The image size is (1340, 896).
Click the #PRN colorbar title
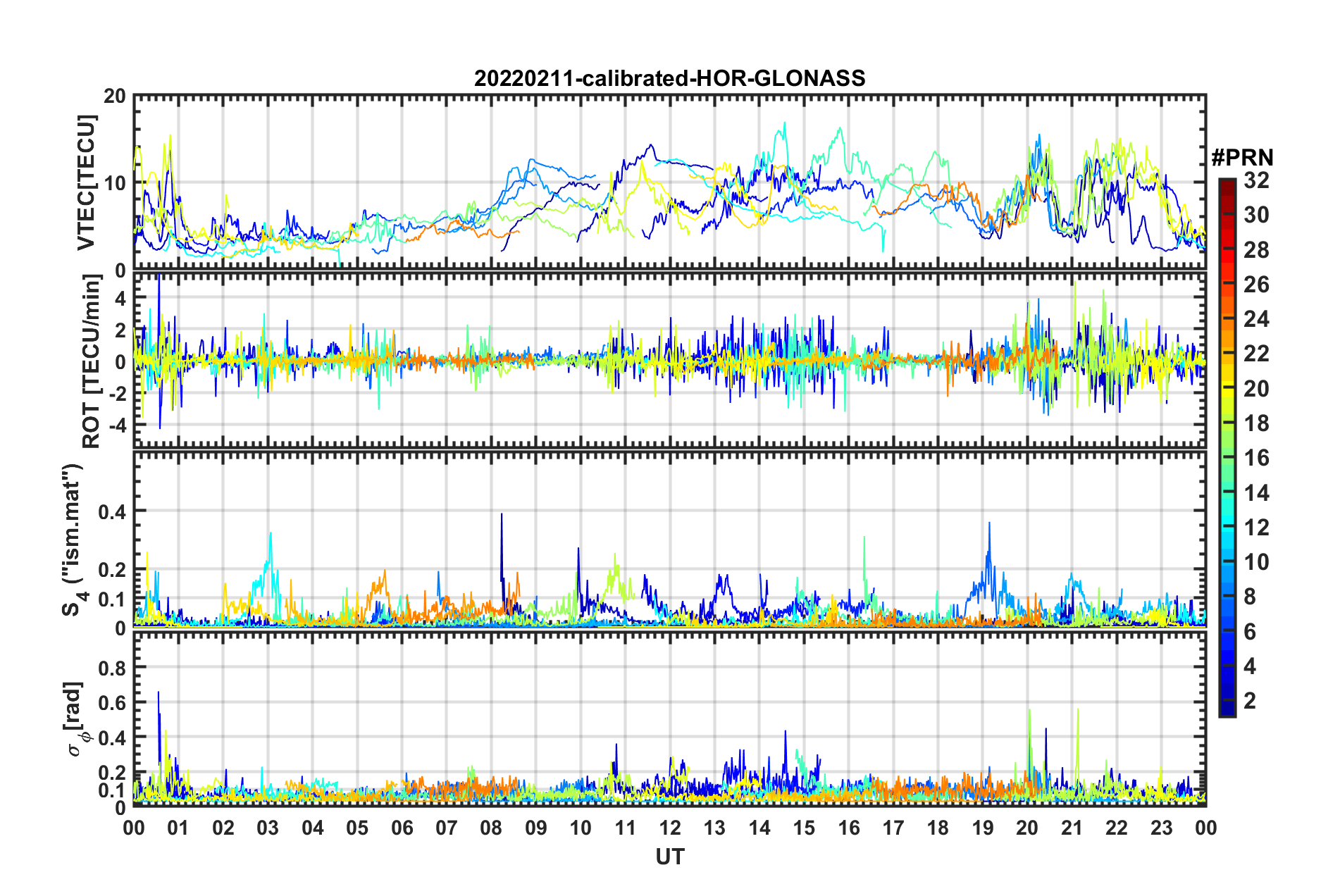tap(1242, 157)
